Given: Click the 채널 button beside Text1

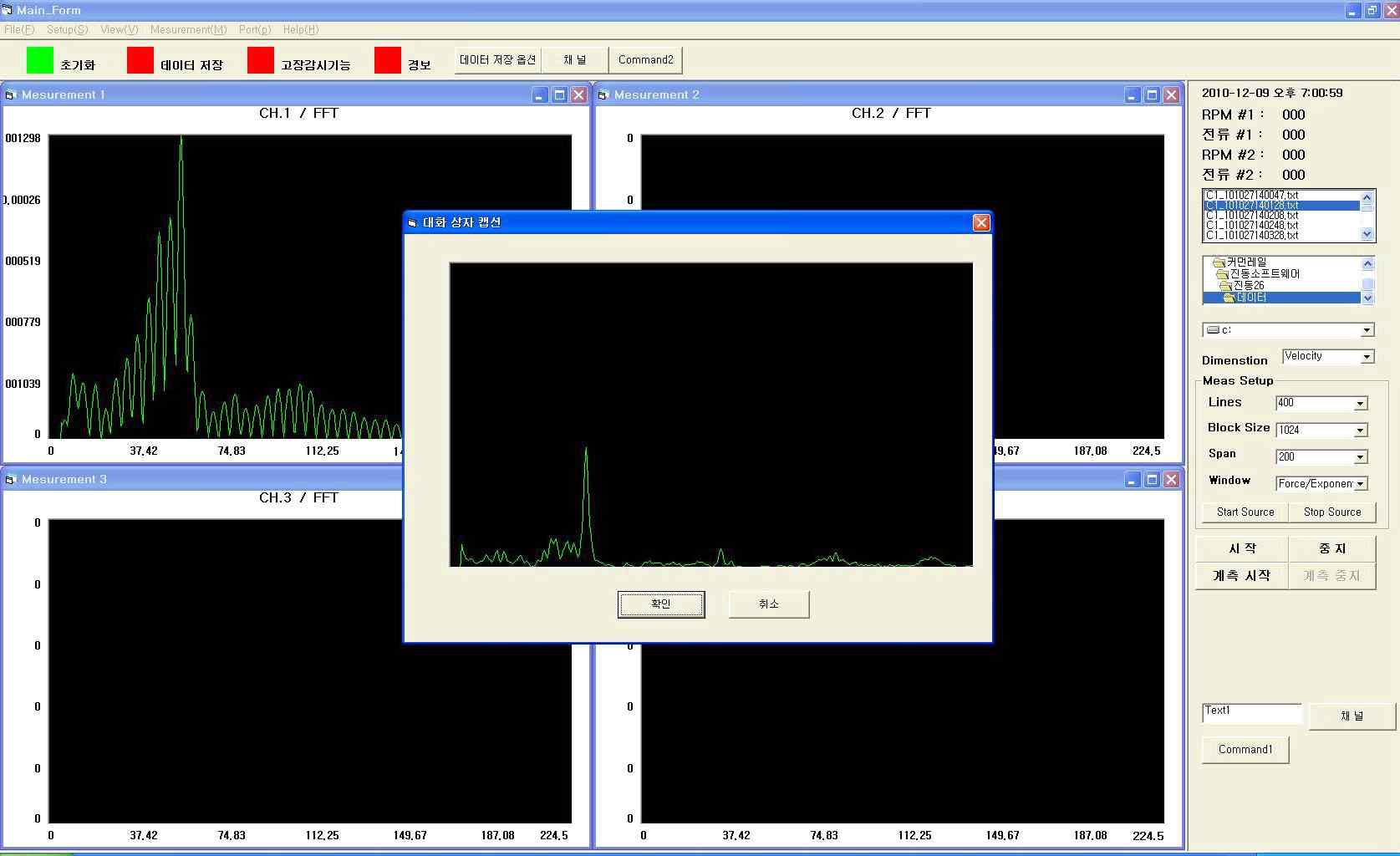Looking at the screenshot, I should [1352, 716].
